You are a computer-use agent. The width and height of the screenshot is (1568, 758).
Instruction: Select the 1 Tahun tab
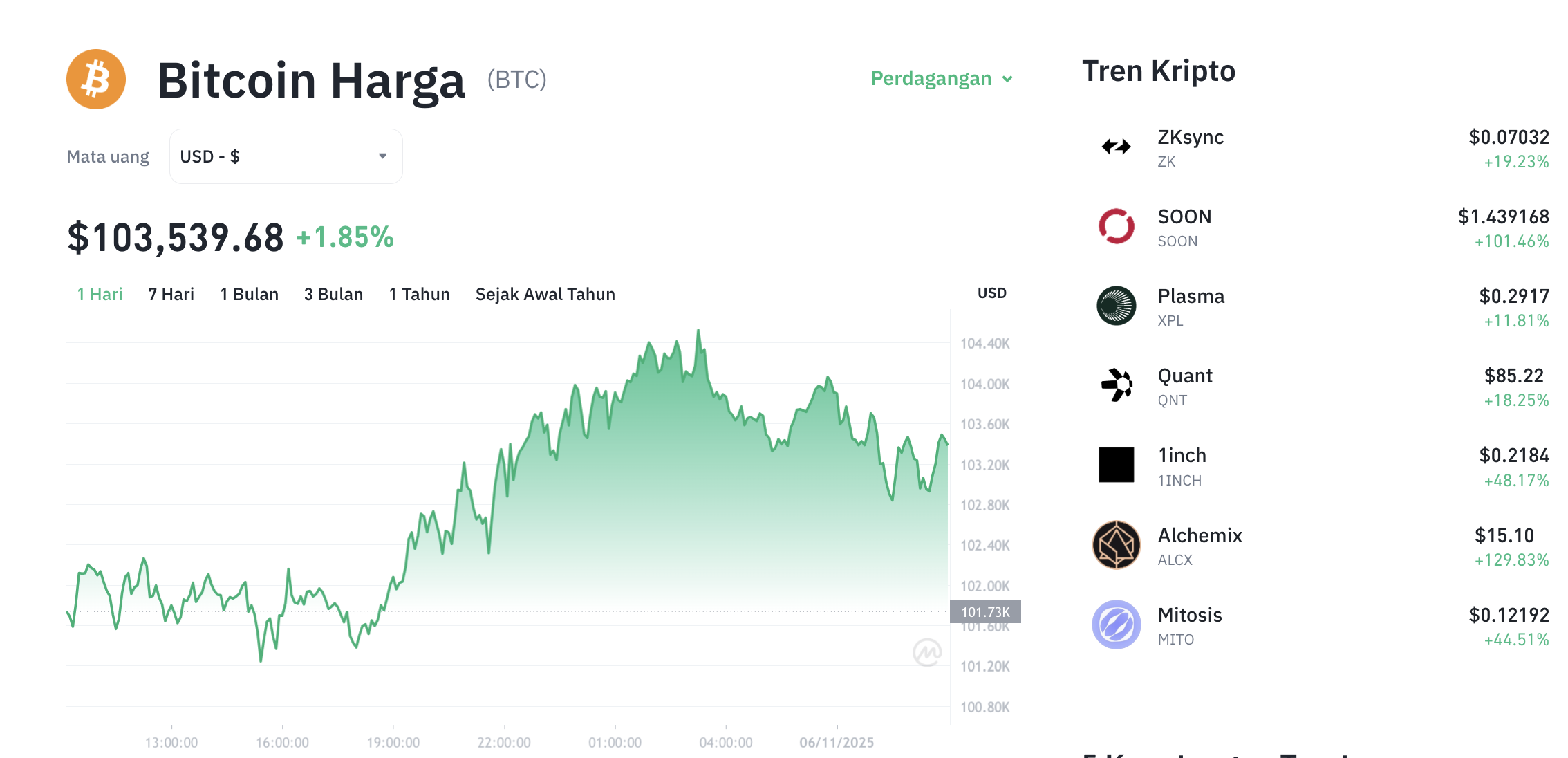tap(419, 294)
